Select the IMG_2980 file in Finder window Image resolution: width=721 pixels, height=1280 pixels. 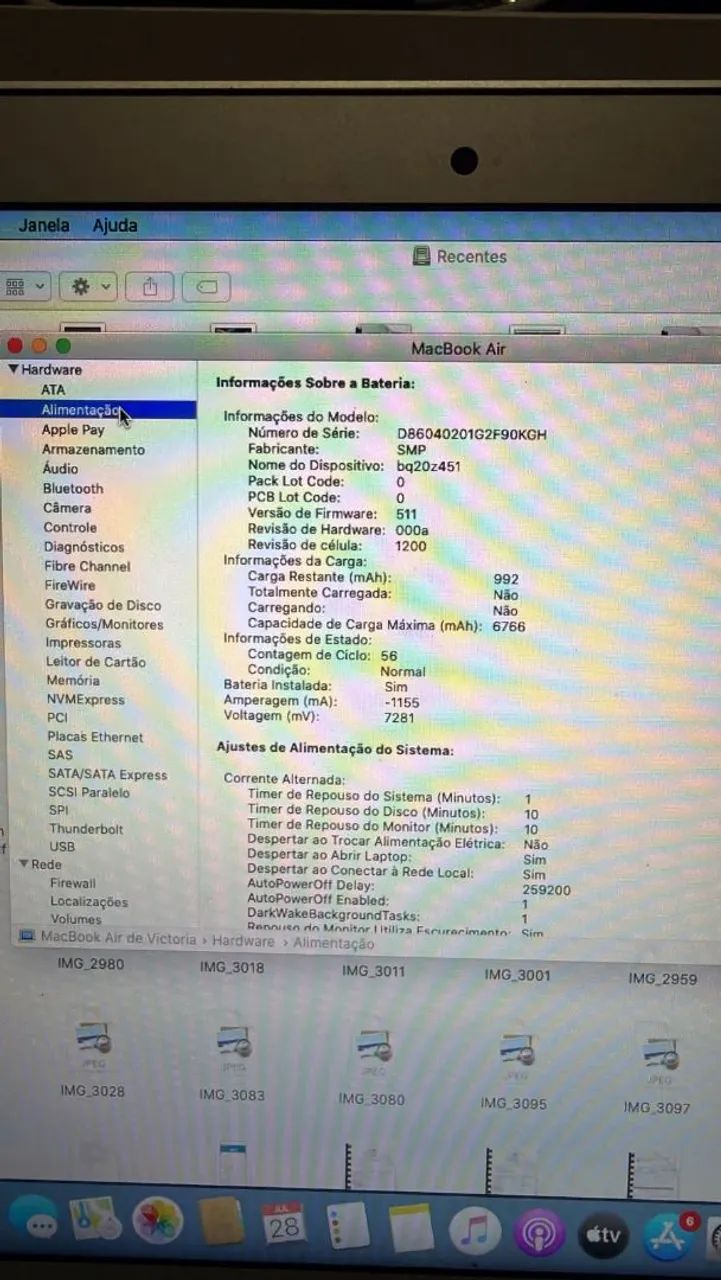(x=92, y=965)
